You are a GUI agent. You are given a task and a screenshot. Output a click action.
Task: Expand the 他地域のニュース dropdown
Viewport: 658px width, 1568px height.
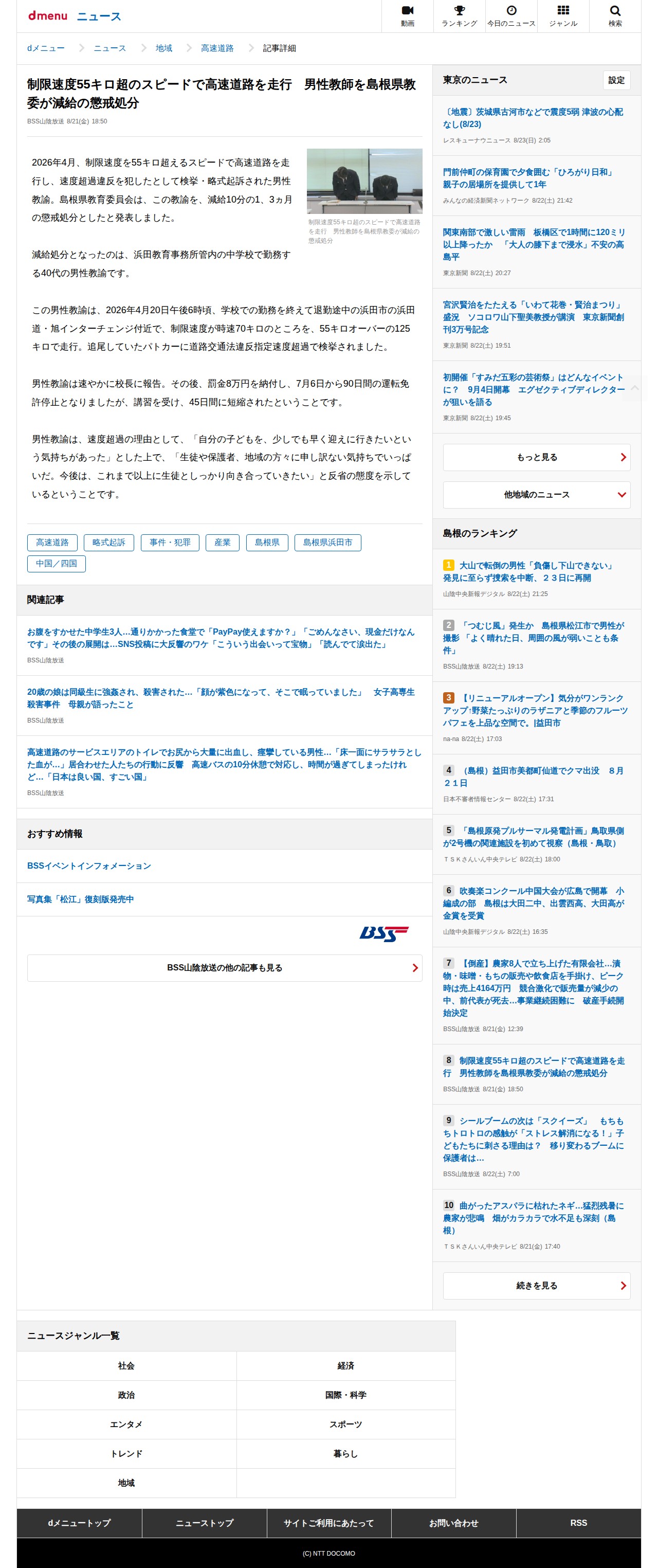coord(536,495)
